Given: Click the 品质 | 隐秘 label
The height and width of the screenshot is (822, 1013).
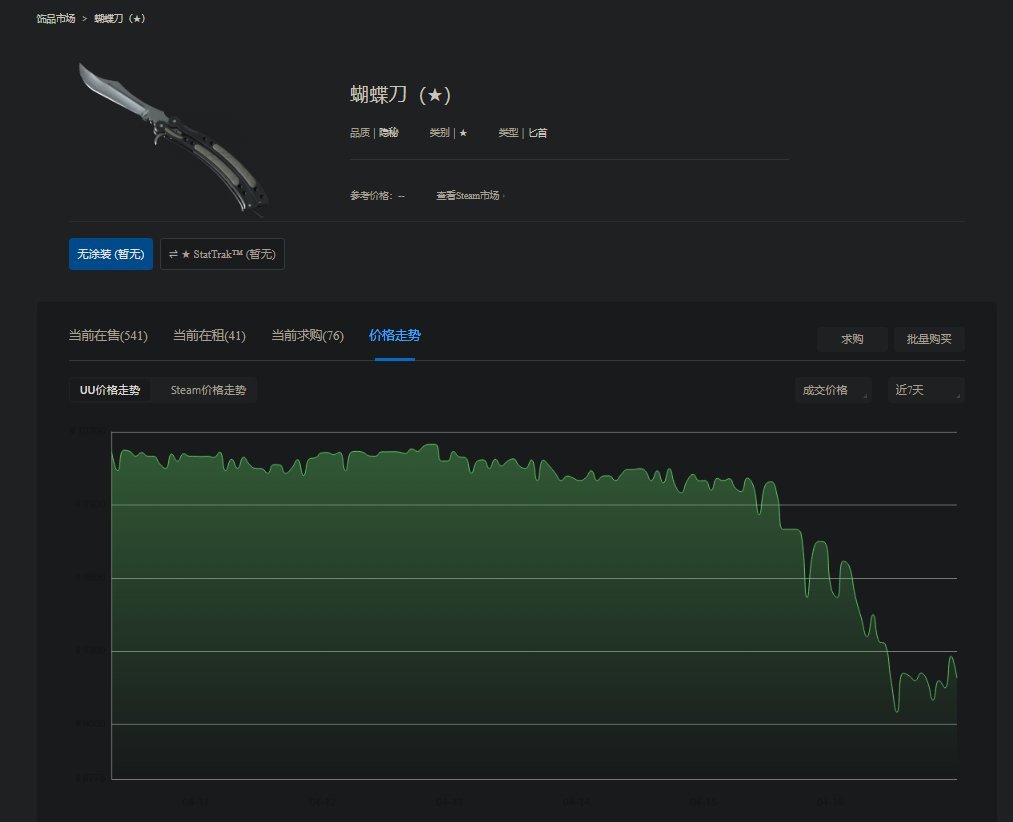Looking at the screenshot, I should tap(374, 132).
